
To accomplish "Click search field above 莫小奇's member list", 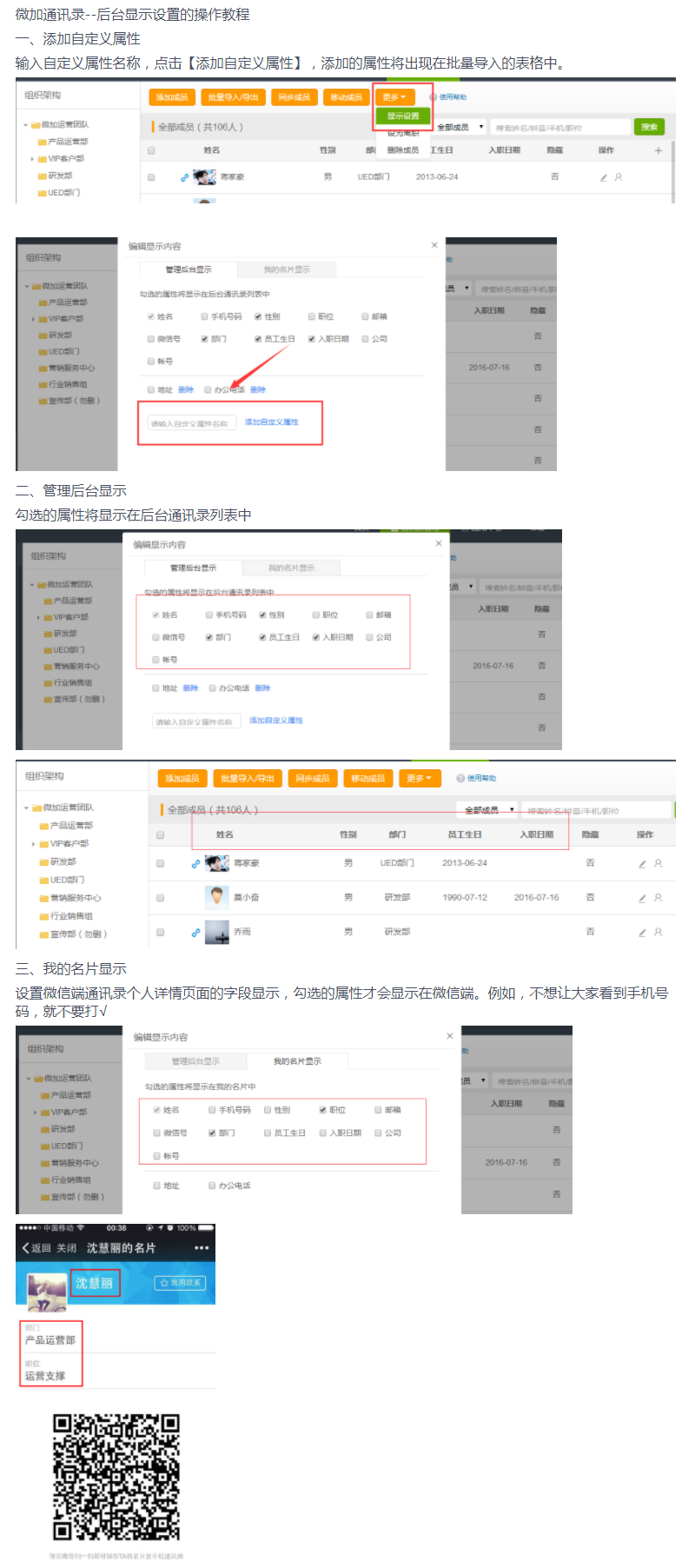I will [598, 810].
